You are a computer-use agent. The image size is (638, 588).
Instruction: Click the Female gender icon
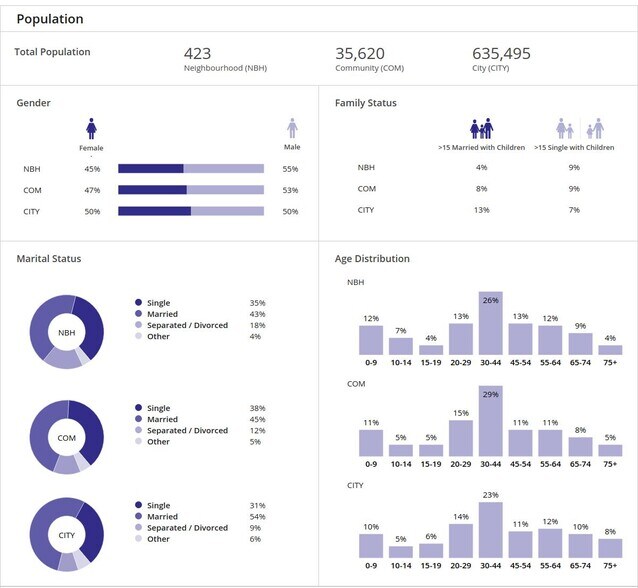tap(91, 129)
